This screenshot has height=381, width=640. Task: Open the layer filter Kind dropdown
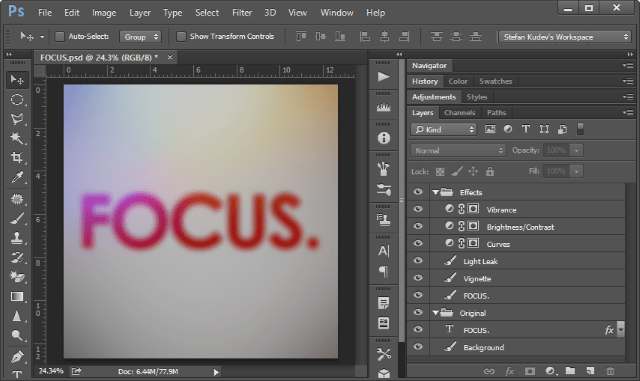pos(444,129)
